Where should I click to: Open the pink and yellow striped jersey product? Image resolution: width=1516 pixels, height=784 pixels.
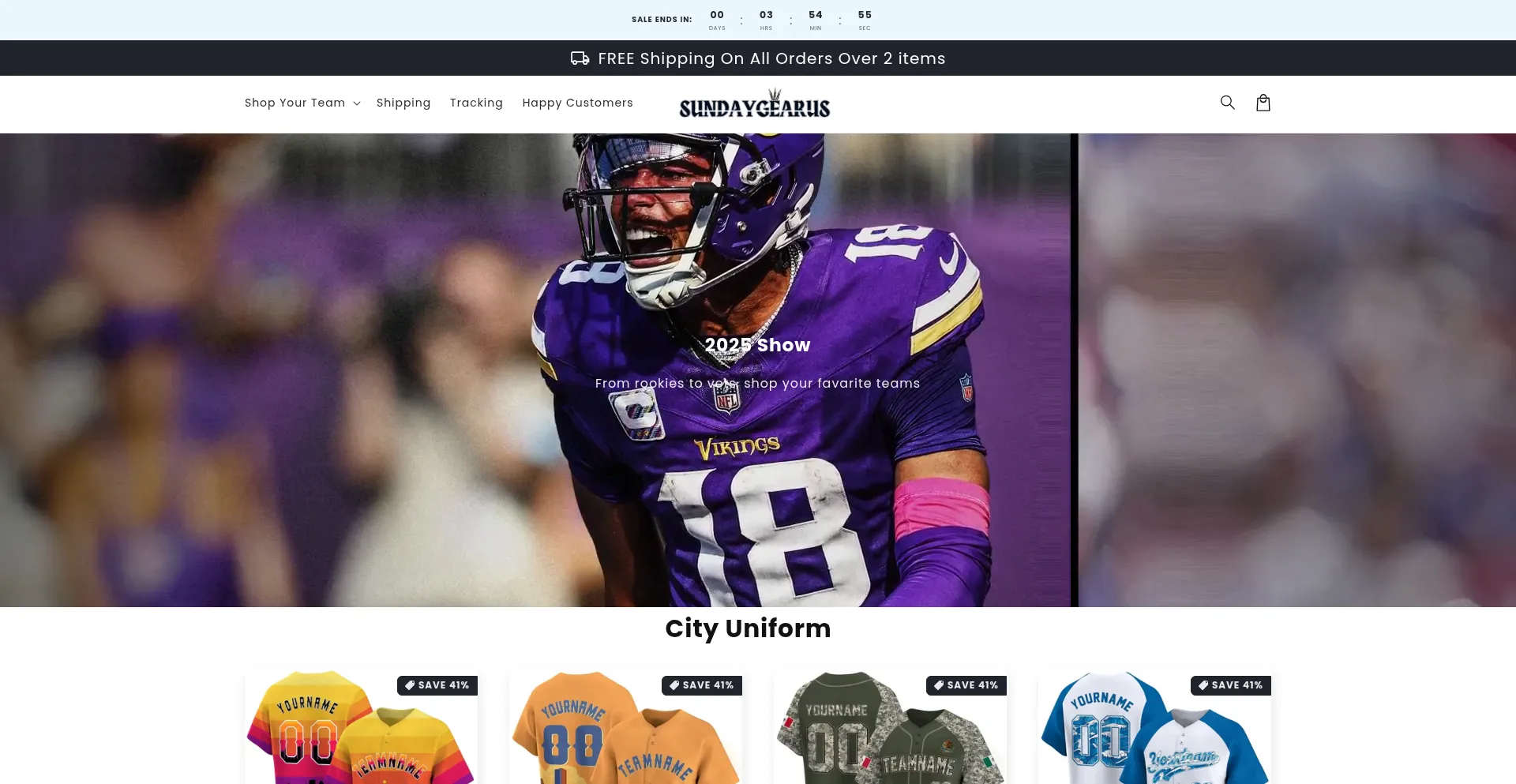tap(361, 727)
